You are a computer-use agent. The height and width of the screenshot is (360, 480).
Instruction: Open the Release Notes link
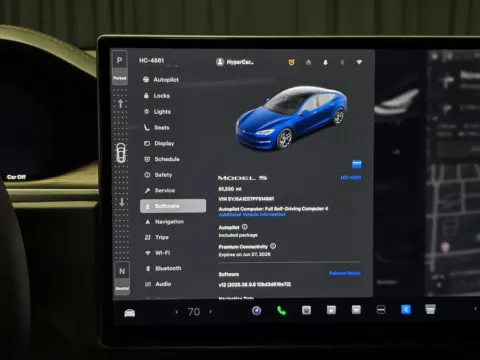345,273
